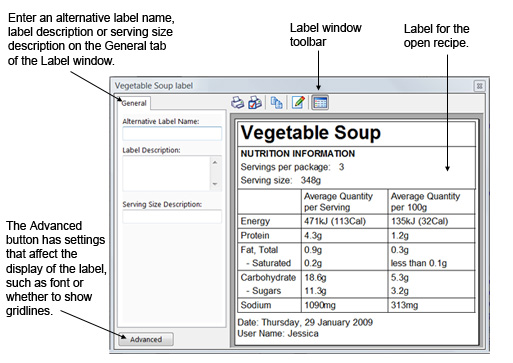Click the 471kJ (113Cal) cell

335,221
